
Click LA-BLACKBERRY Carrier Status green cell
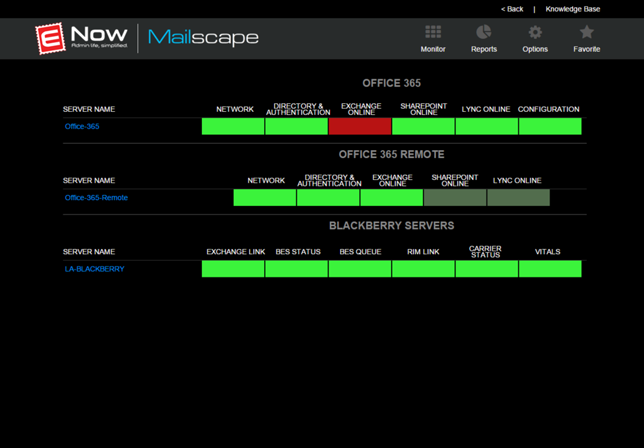[x=487, y=269]
